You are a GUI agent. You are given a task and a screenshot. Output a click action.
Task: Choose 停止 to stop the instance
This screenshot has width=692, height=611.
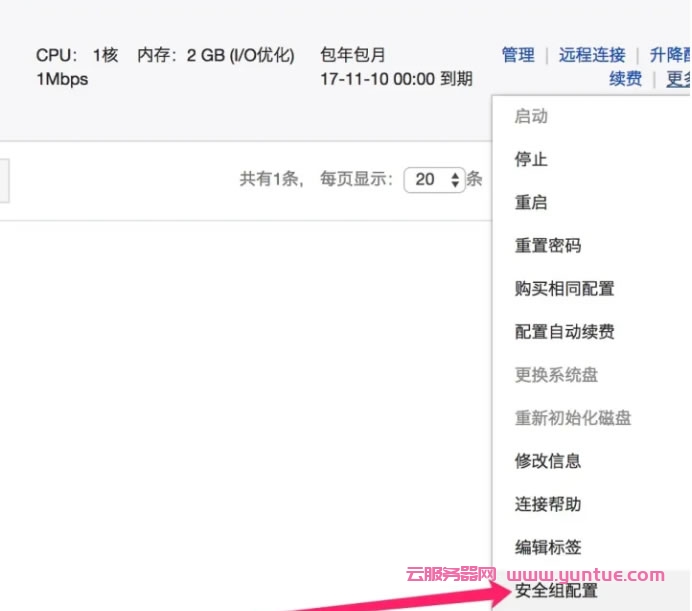[x=531, y=159]
